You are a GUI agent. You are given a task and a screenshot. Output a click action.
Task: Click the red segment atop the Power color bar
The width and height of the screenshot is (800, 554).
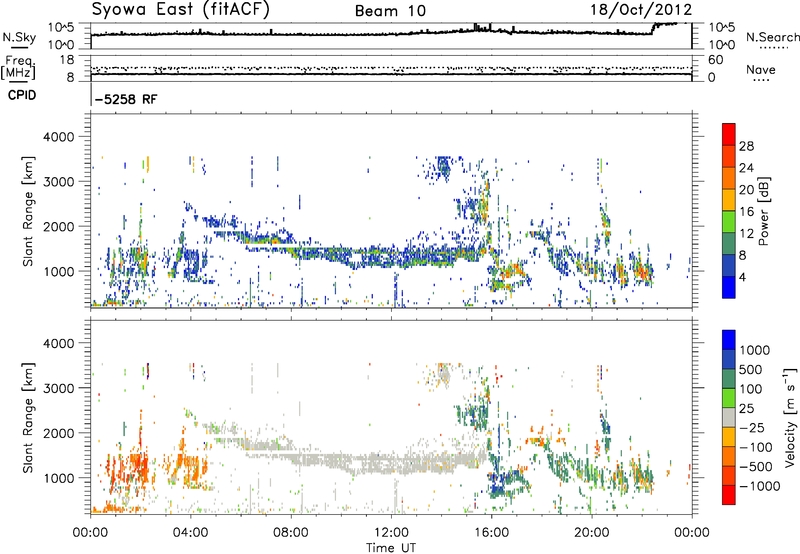729,134
